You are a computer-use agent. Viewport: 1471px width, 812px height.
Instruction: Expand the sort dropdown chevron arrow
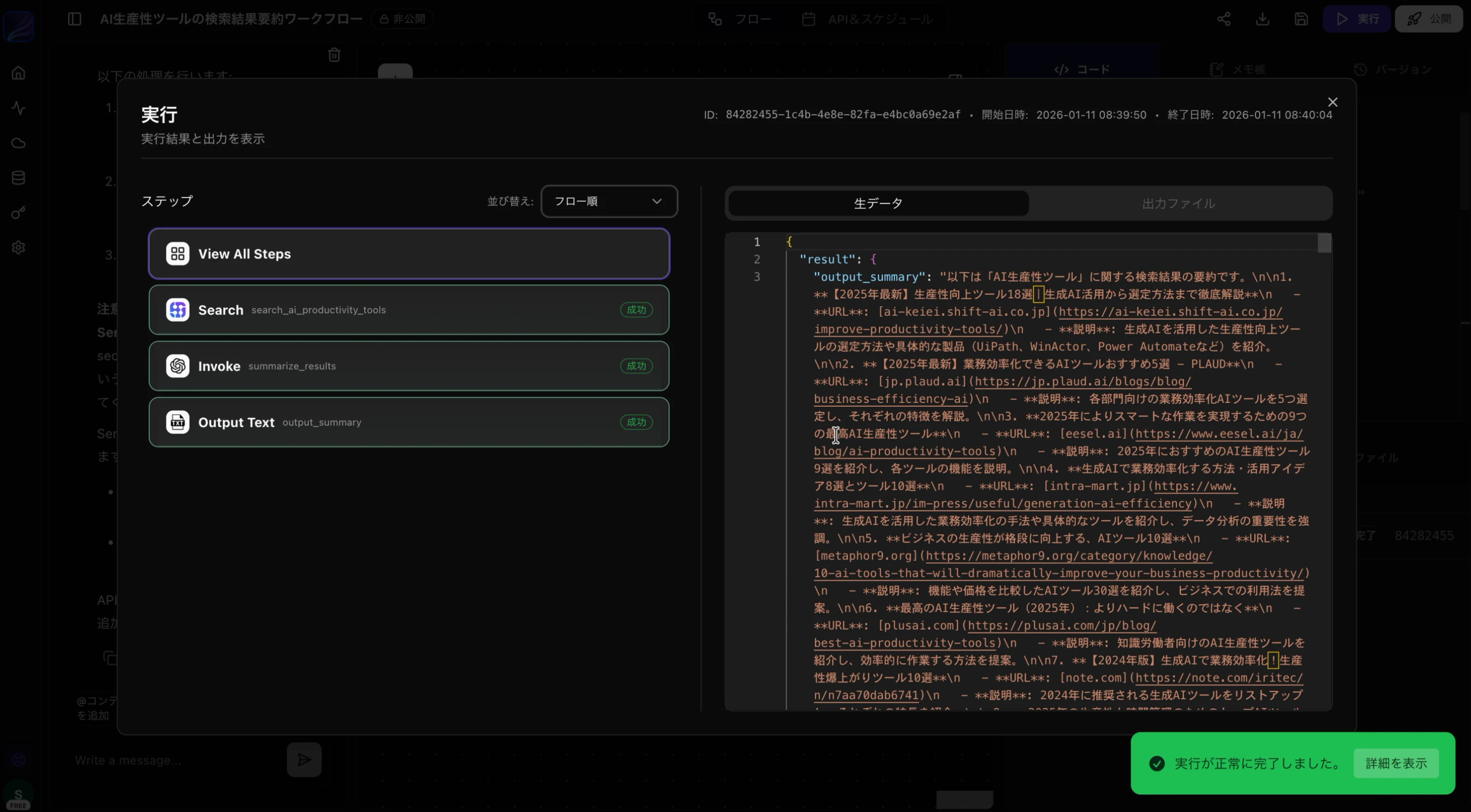click(657, 201)
